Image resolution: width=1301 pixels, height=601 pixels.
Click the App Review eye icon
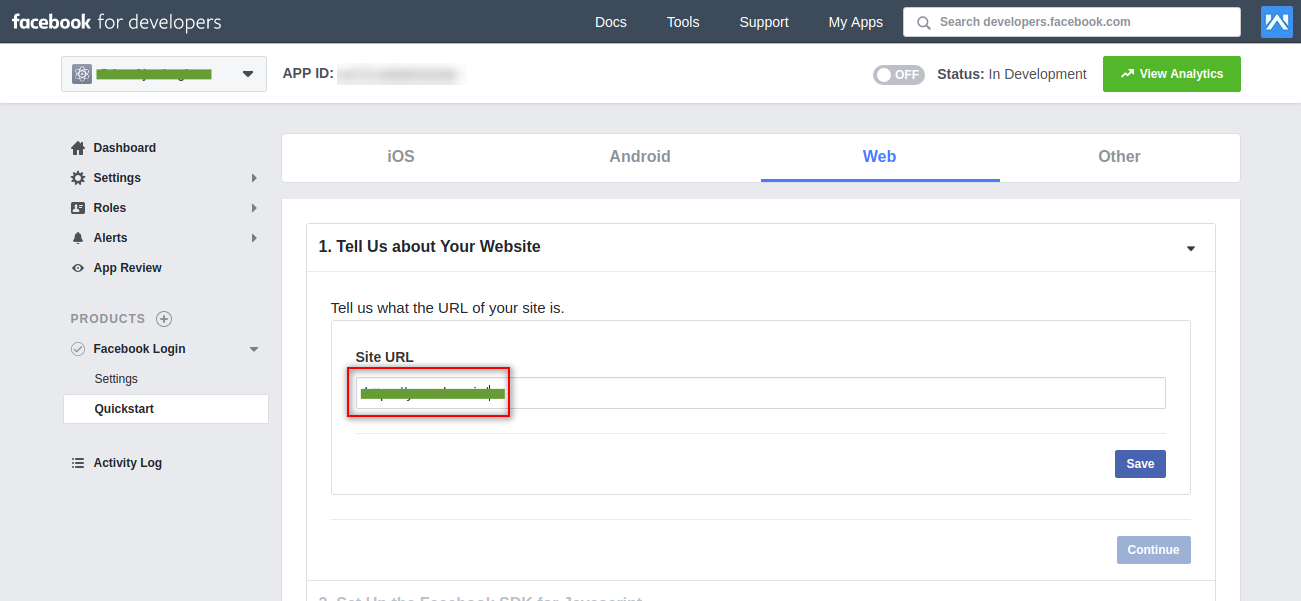click(78, 268)
